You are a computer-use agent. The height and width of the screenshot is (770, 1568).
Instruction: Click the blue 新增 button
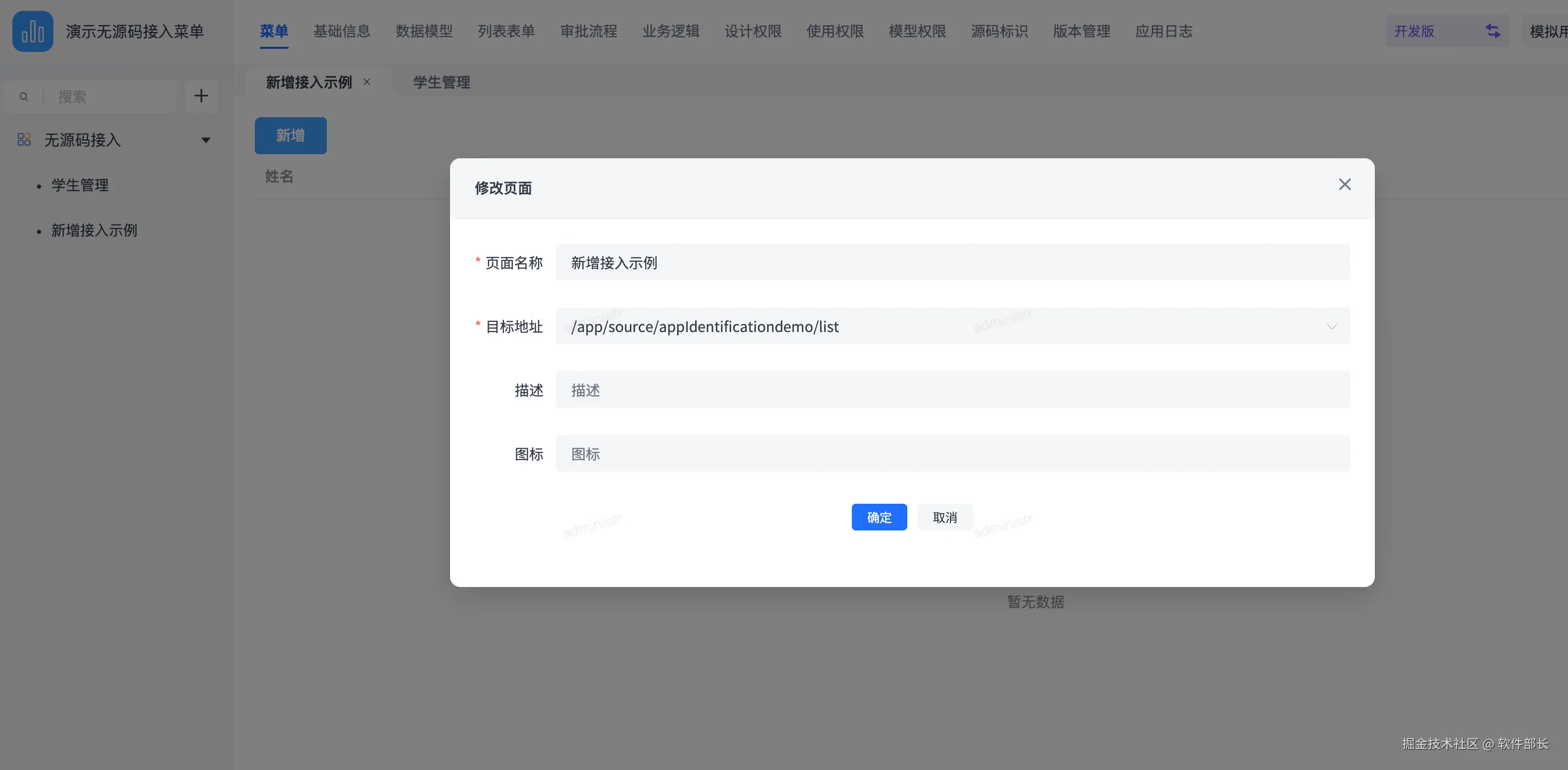[x=290, y=135]
